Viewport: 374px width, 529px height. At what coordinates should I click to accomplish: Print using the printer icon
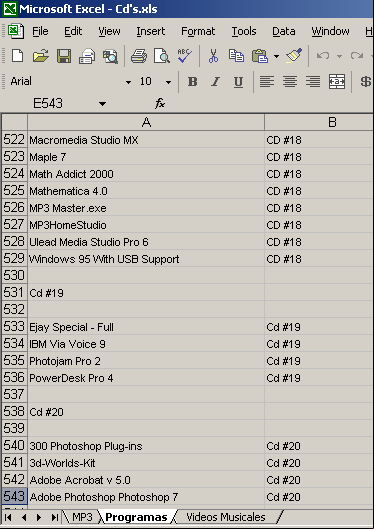[139, 55]
